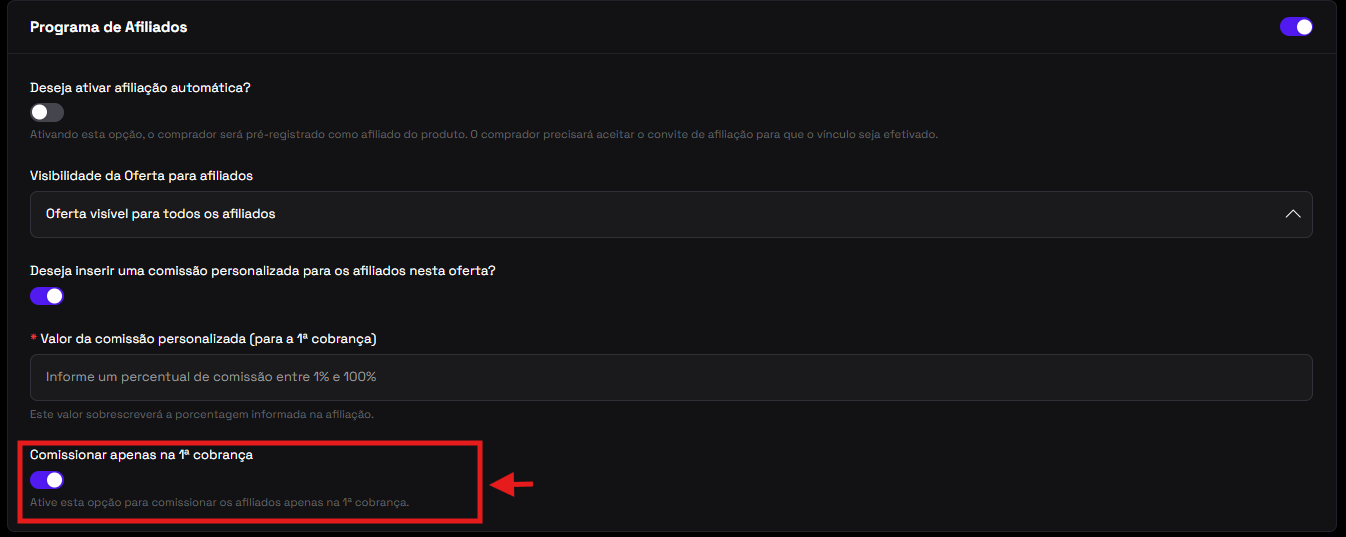
Task: Click the red required asterisk marker
Action: click(34, 339)
